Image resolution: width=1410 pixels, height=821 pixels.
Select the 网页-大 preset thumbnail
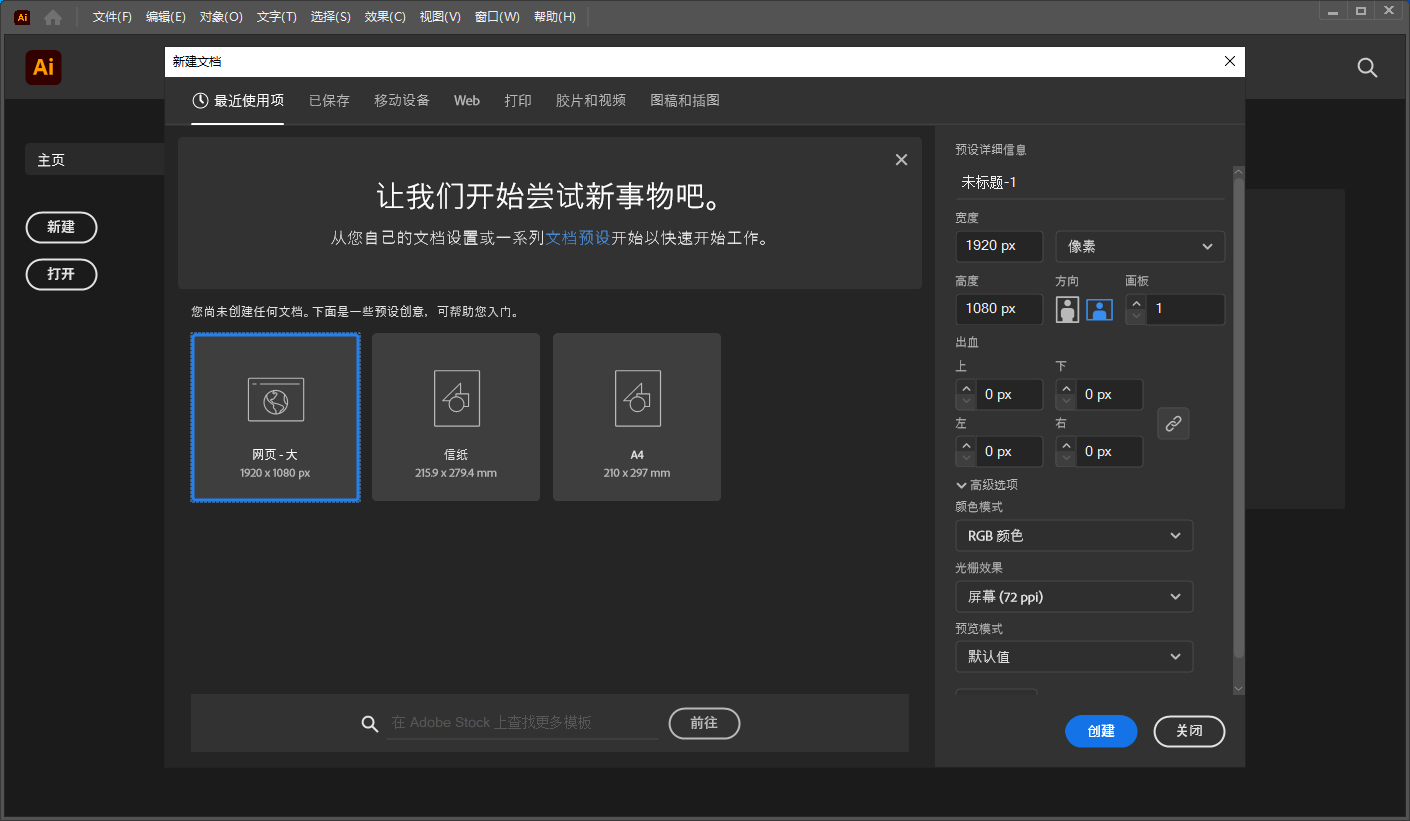click(x=275, y=417)
